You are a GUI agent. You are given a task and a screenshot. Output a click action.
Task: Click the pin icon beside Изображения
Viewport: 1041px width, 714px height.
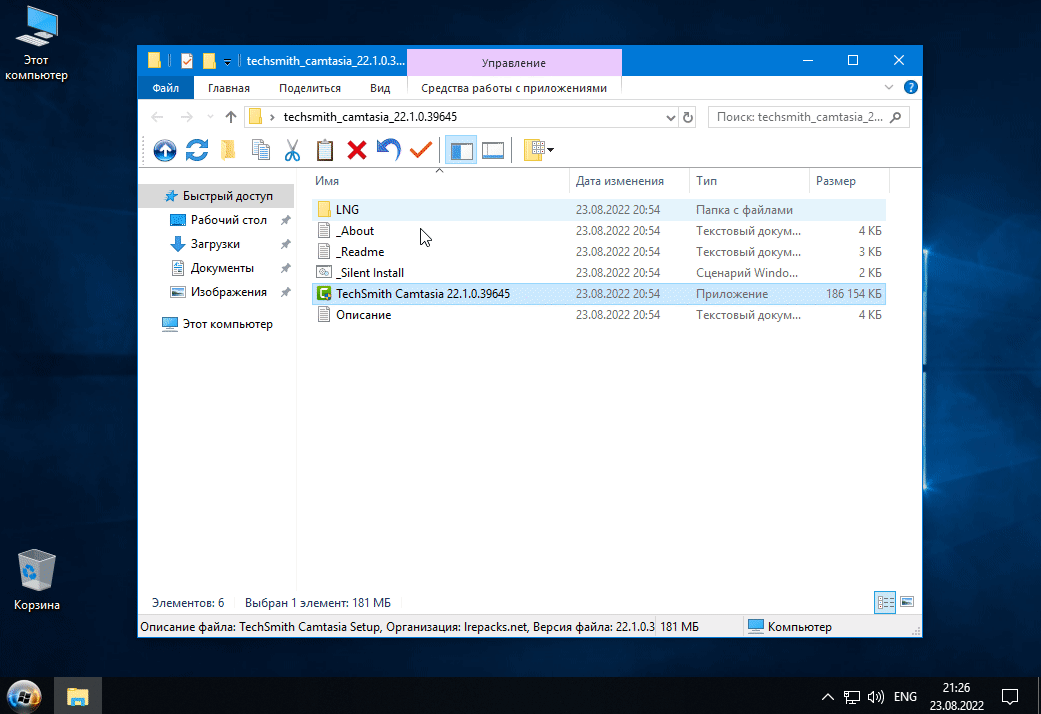[285, 292]
